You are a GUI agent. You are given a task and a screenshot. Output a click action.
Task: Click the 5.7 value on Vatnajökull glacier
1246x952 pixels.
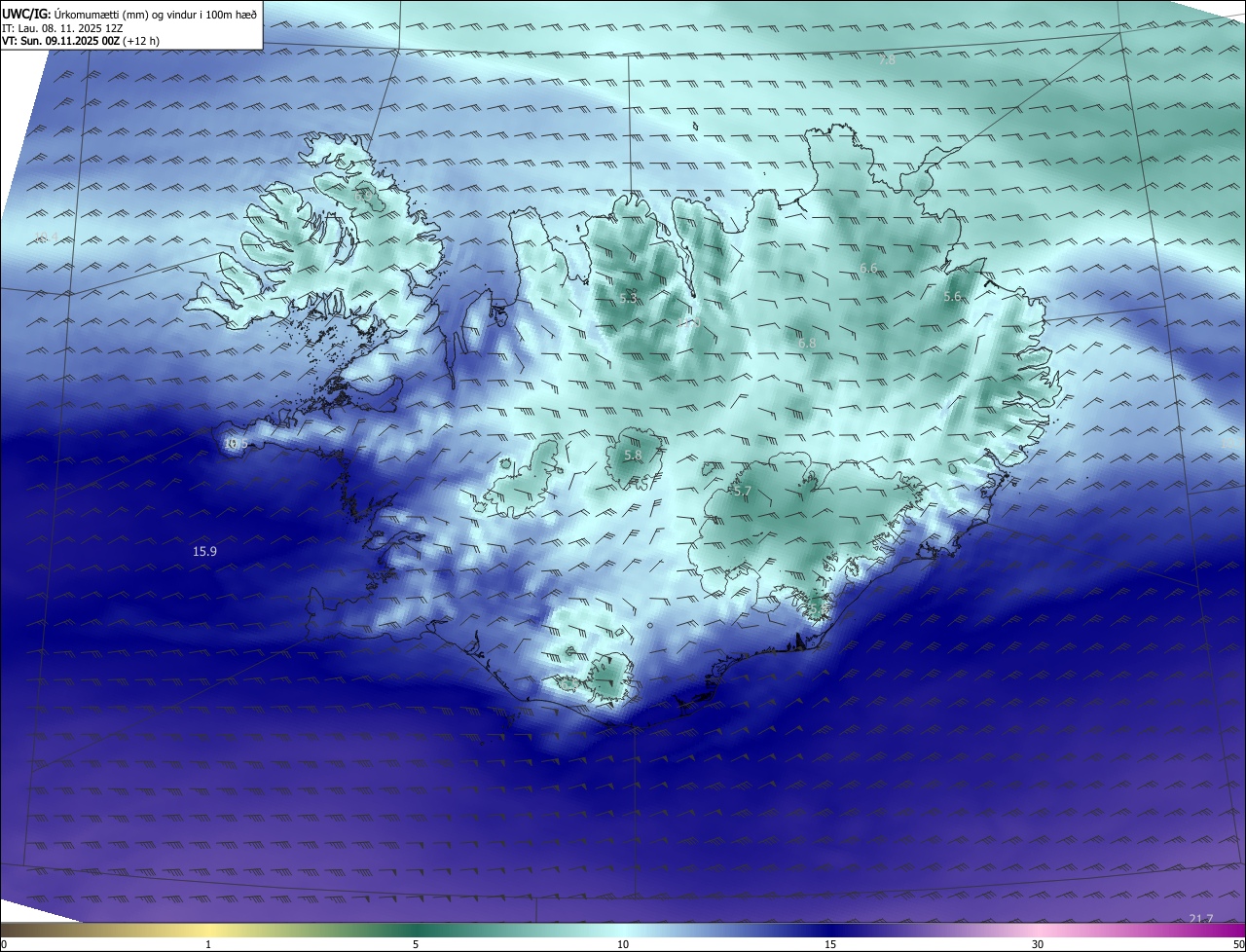[x=742, y=492]
